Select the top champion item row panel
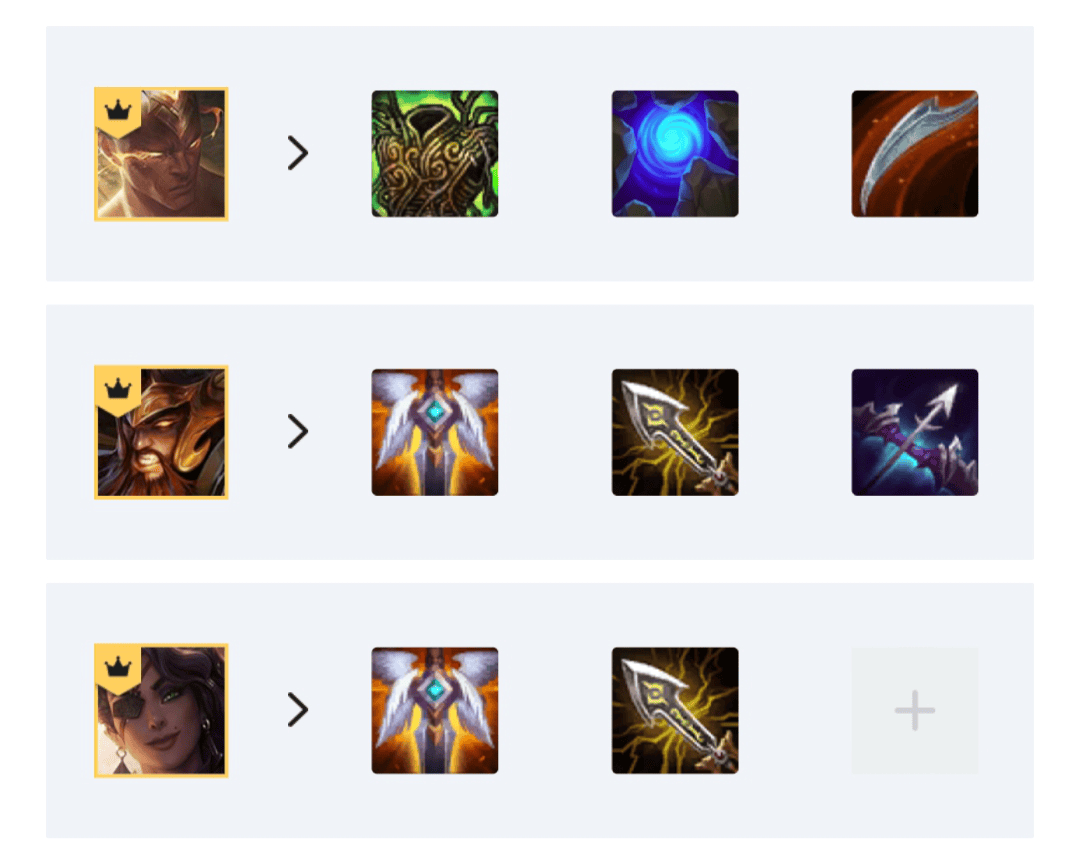The image size is (1080, 867). [540, 154]
